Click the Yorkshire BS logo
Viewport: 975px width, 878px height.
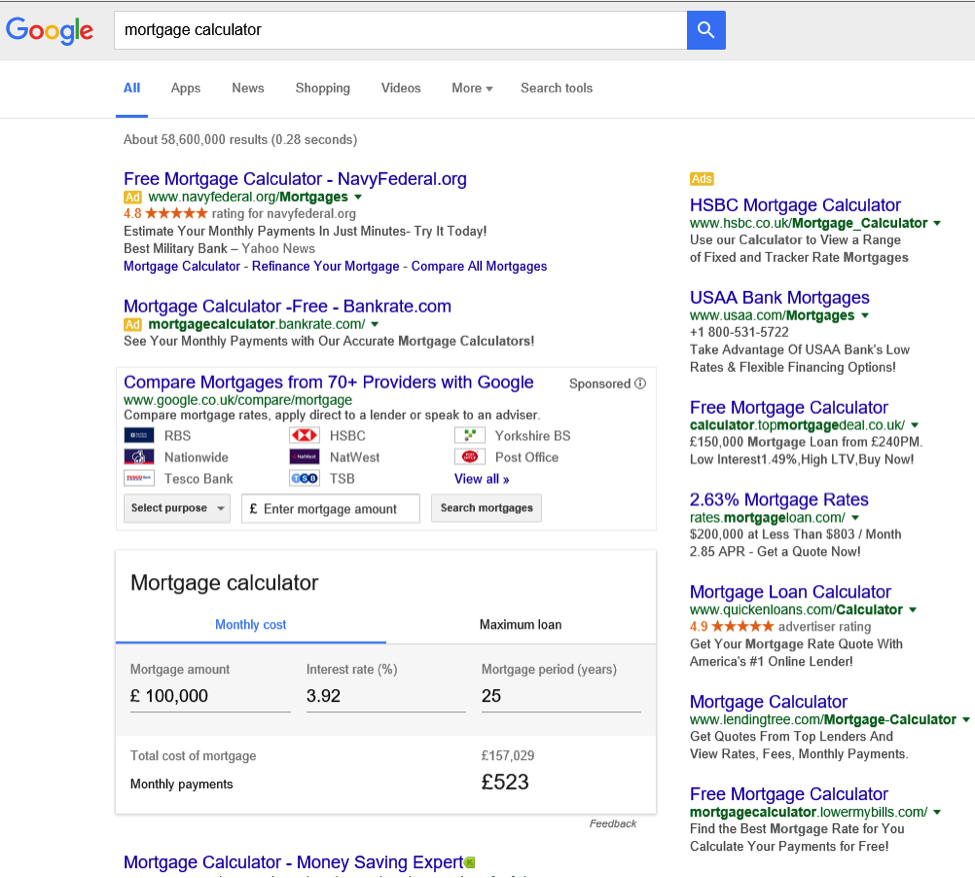470,435
